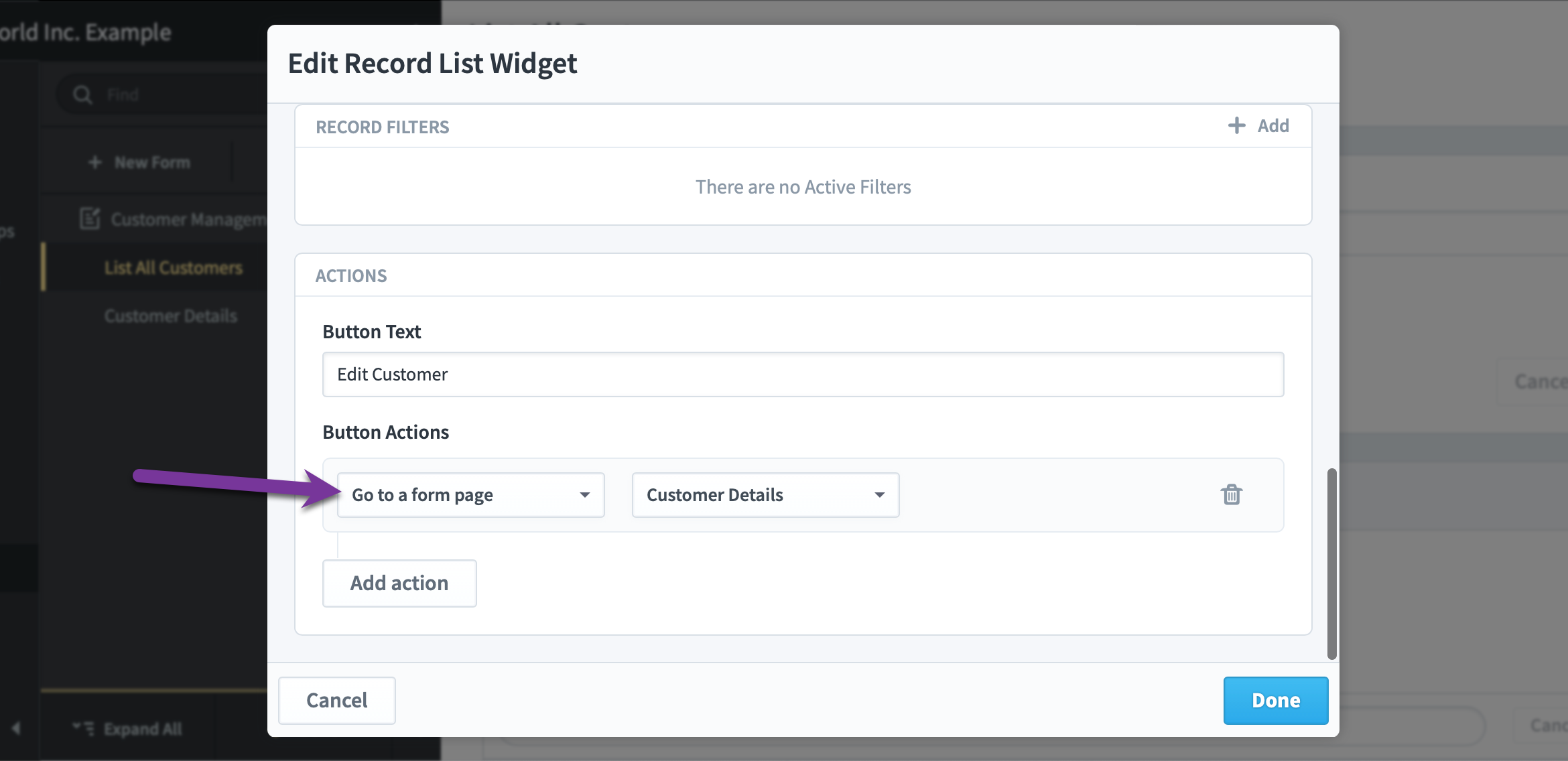Click the Add action button
Screen dimensions: 1568x761
(399, 583)
